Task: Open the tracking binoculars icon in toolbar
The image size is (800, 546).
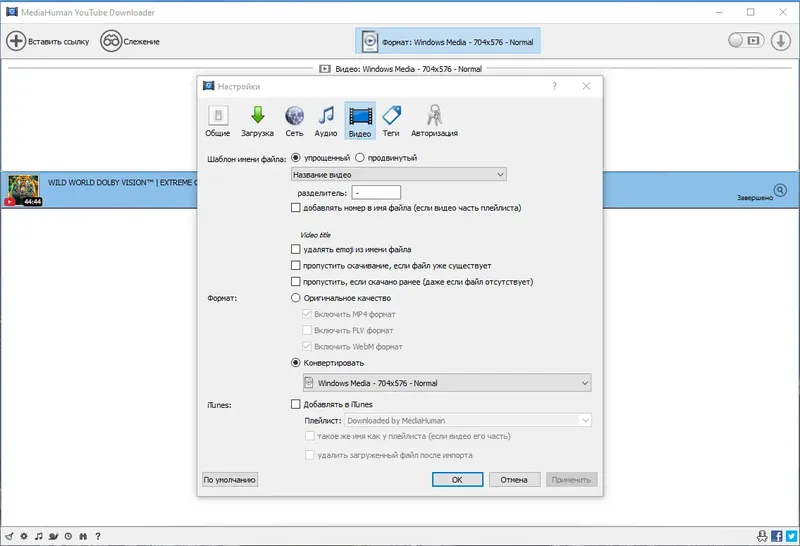Action: pos(111,41)
